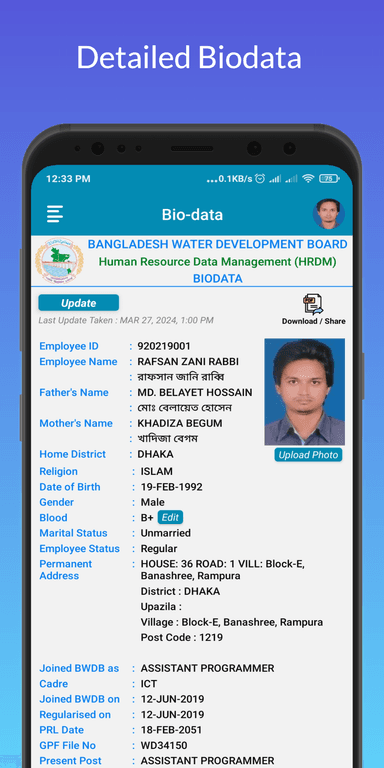The width and height of the screenshot is (384, 768).
Task: Select the Permanent Address label
Action: pos(66,570)
